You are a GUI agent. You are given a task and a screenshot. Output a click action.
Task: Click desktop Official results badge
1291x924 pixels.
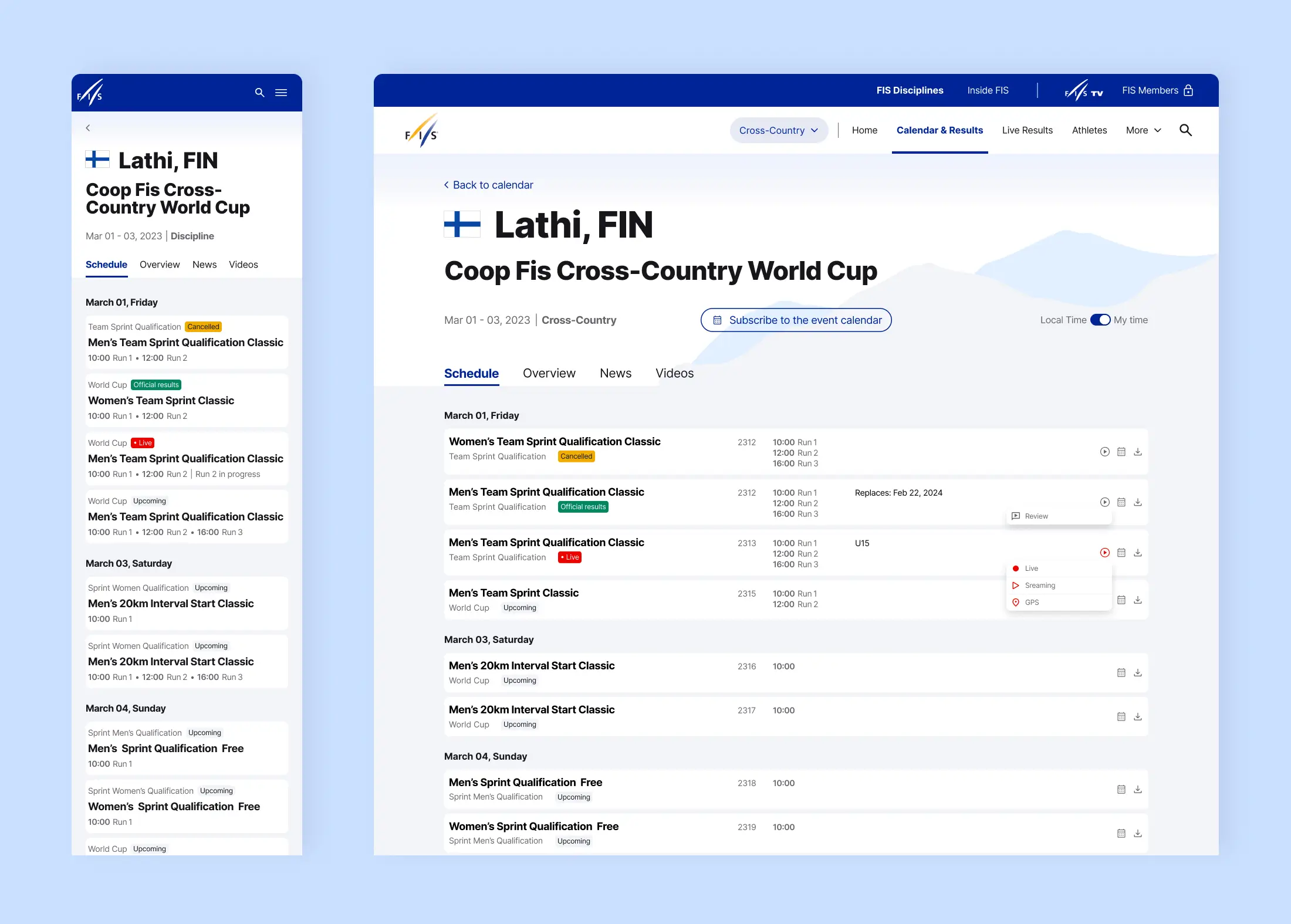[583, 507]
